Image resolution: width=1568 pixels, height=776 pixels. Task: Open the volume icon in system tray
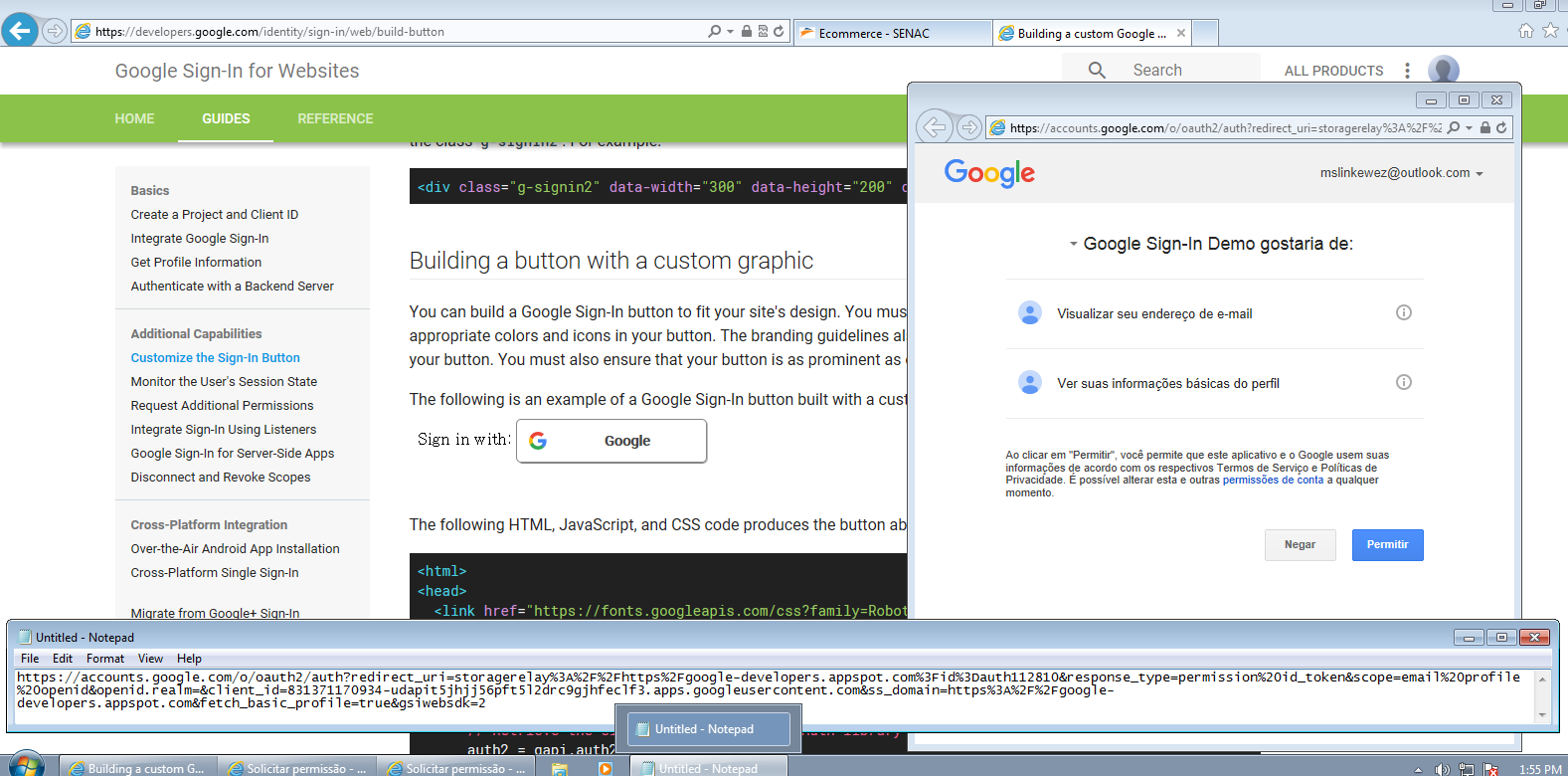coord(1442,769)
